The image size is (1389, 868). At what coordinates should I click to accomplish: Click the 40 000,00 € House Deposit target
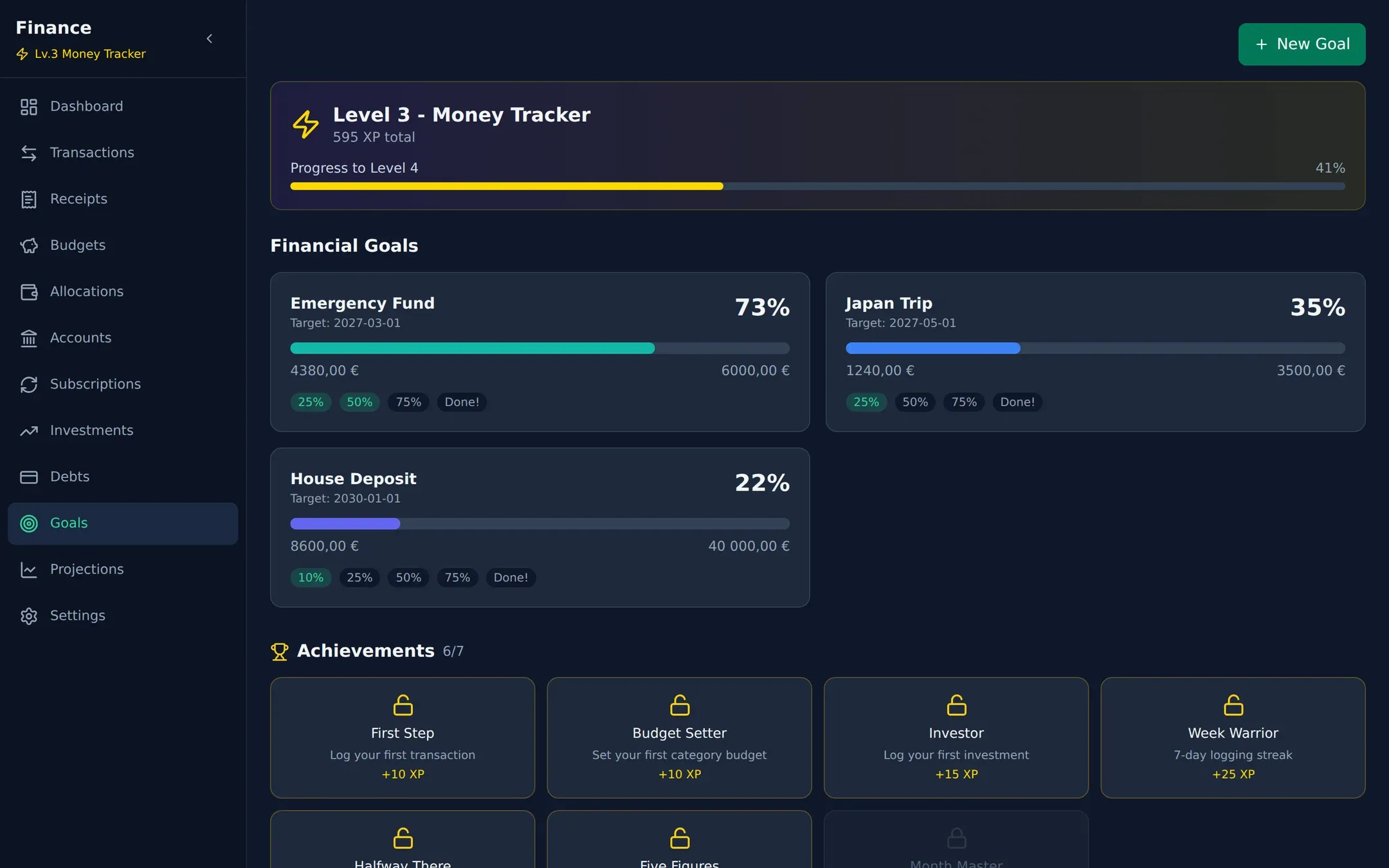click(x=749, y=547)
